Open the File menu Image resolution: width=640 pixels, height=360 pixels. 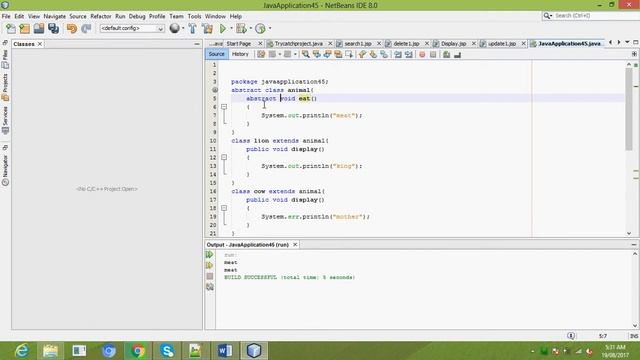click(6, 16)
